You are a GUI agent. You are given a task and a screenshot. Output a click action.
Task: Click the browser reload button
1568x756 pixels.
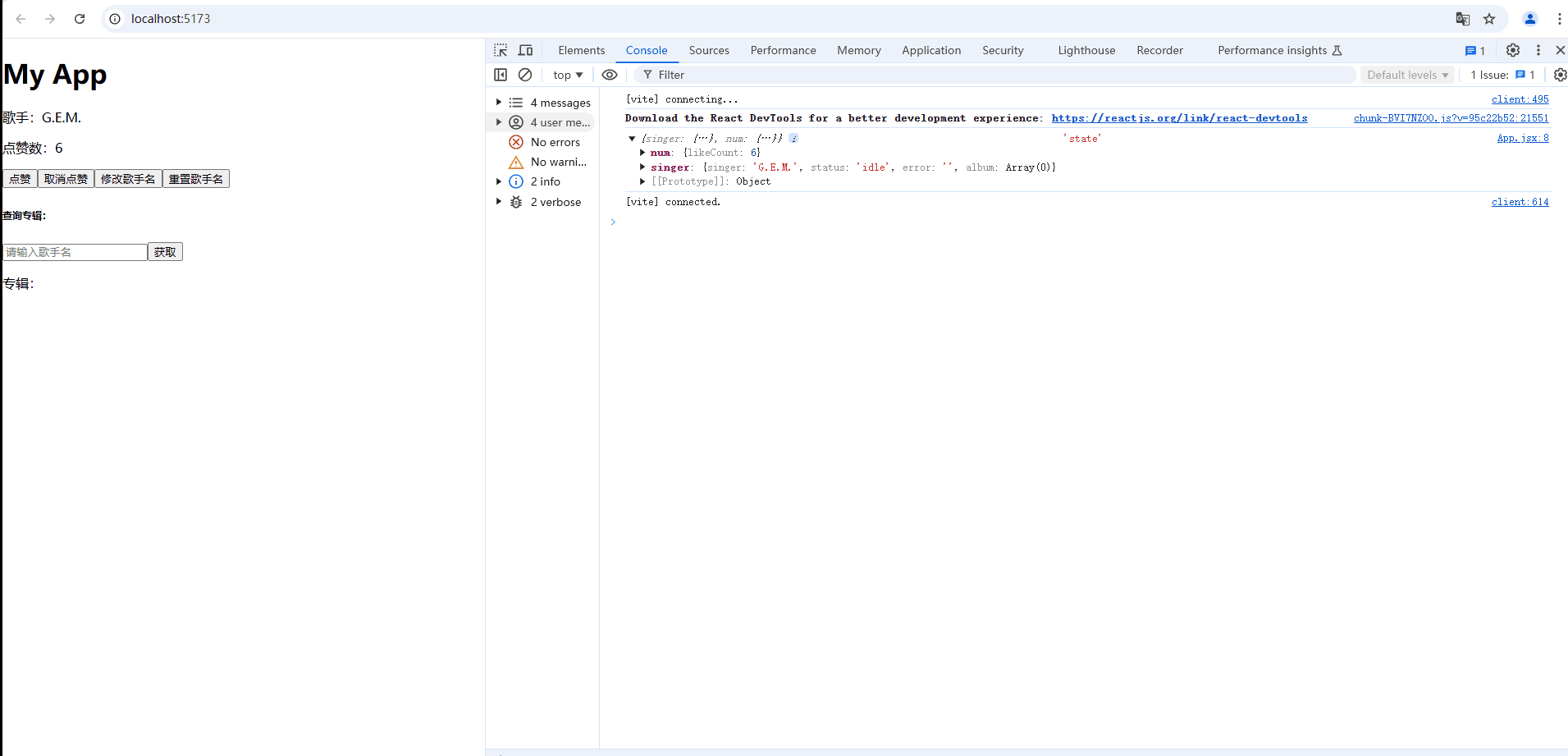coord(80,19)
